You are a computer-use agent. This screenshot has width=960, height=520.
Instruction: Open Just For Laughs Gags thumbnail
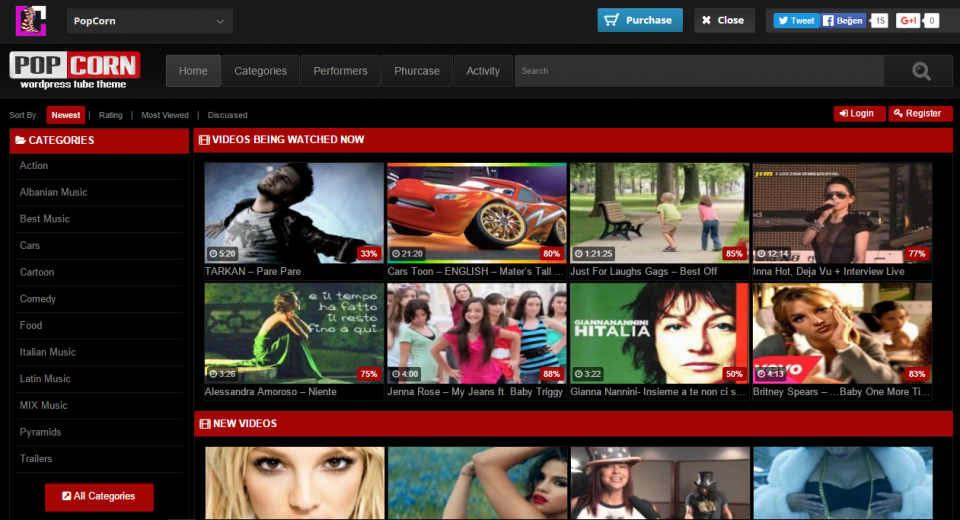pyautogui.click(x=659, y=213)
